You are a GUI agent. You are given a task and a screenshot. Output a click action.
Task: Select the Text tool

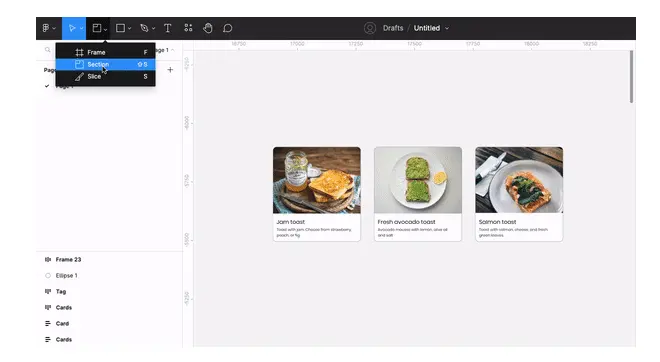coord(168,28)
